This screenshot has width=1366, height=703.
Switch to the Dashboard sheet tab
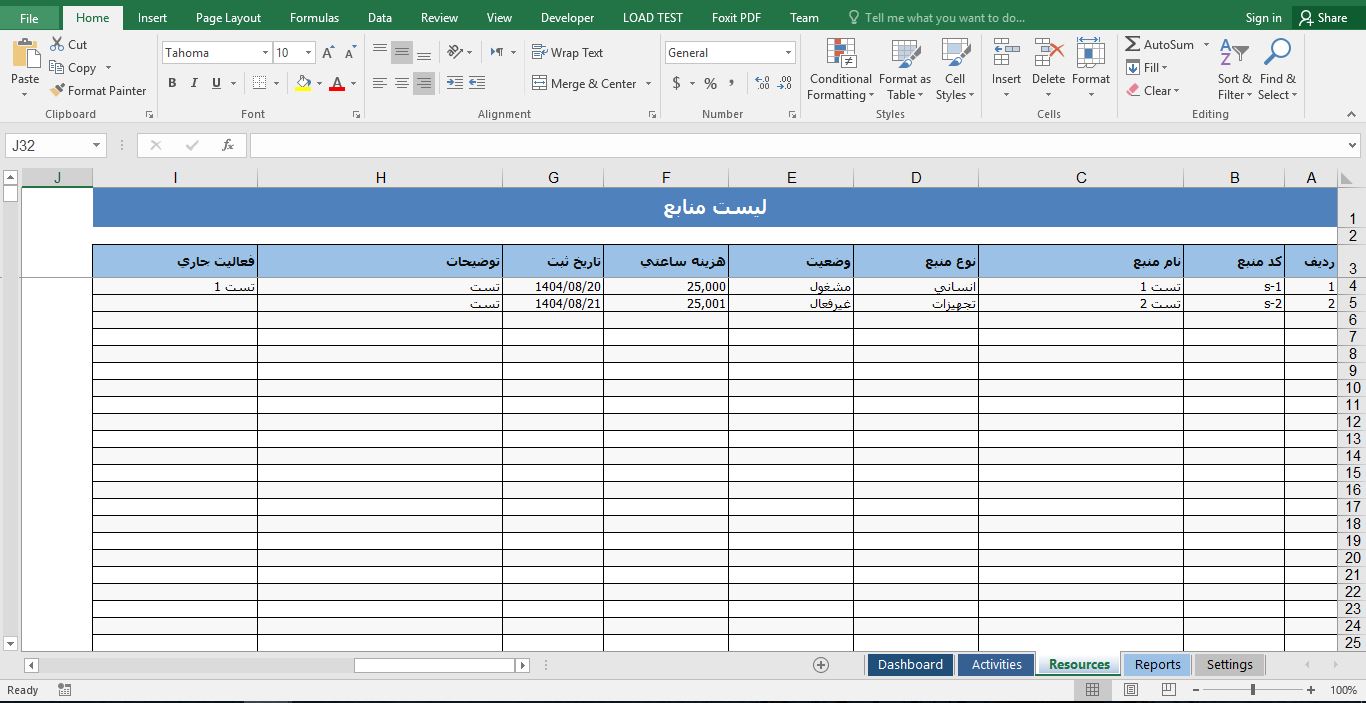[x=910, y=665]
